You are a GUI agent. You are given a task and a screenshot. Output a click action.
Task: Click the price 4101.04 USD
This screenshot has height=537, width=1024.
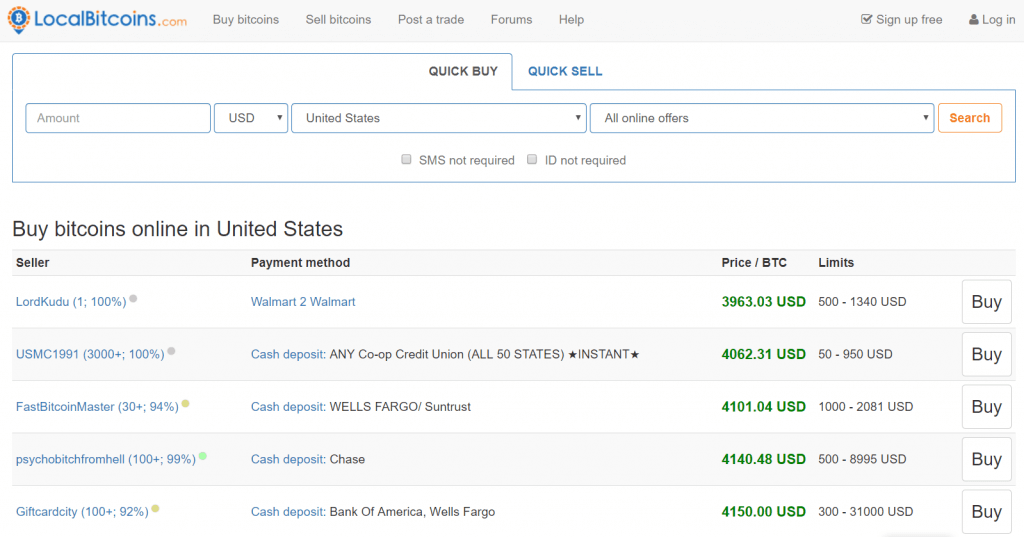coord(763,406)
